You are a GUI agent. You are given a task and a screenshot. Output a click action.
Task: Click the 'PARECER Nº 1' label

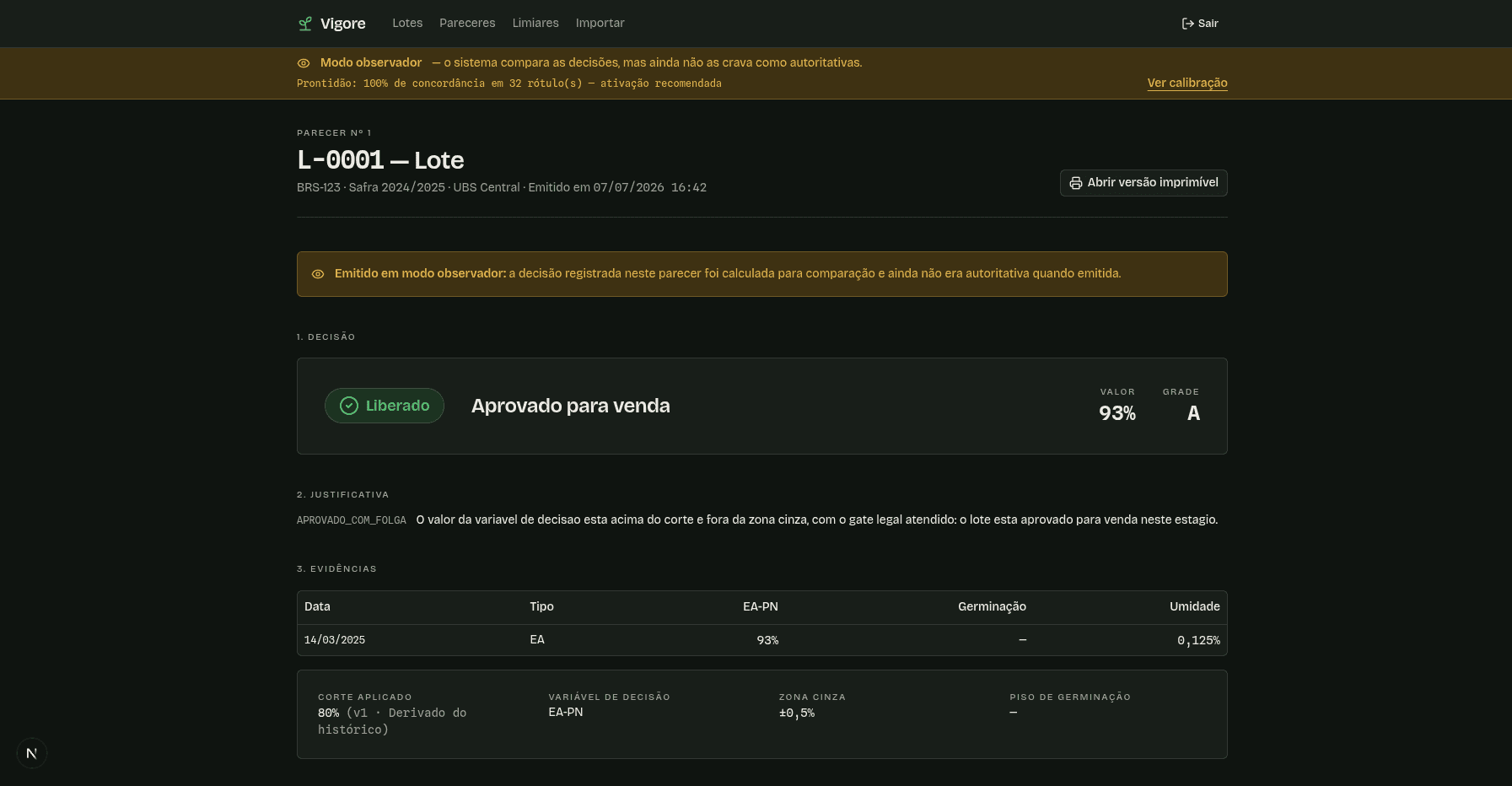tap(334, 133)
